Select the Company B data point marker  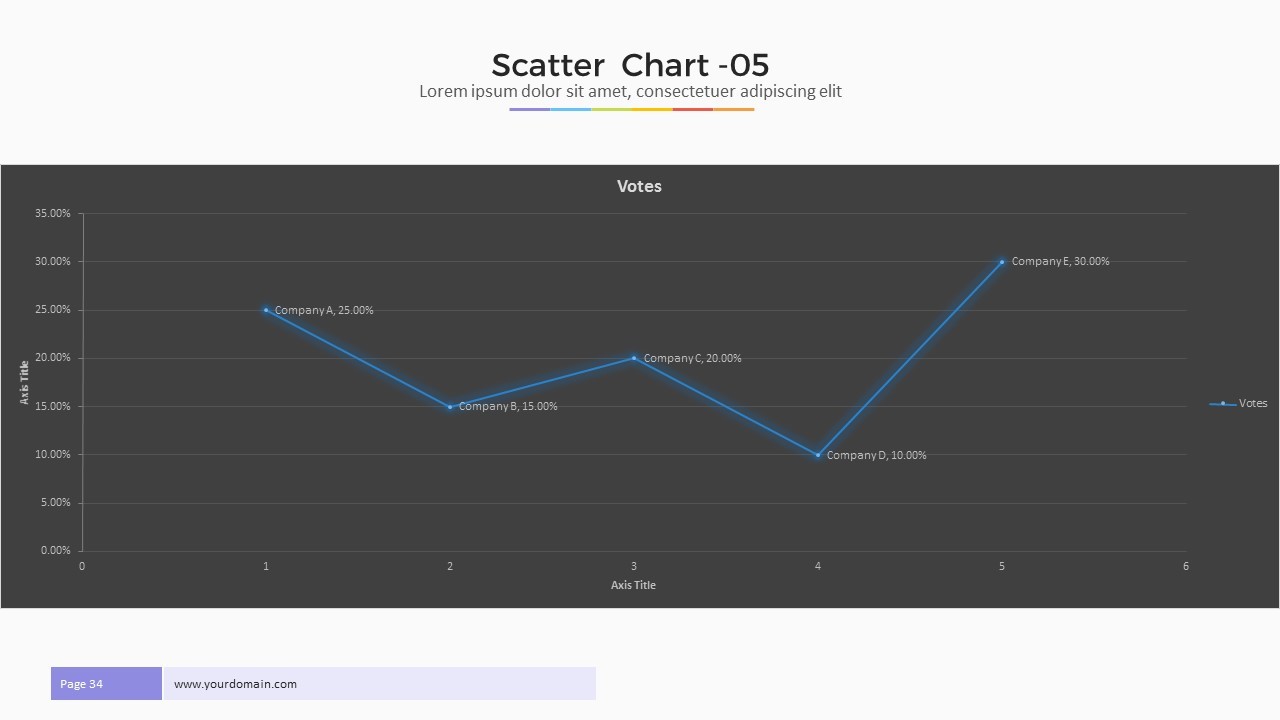(x=450, y=407)
